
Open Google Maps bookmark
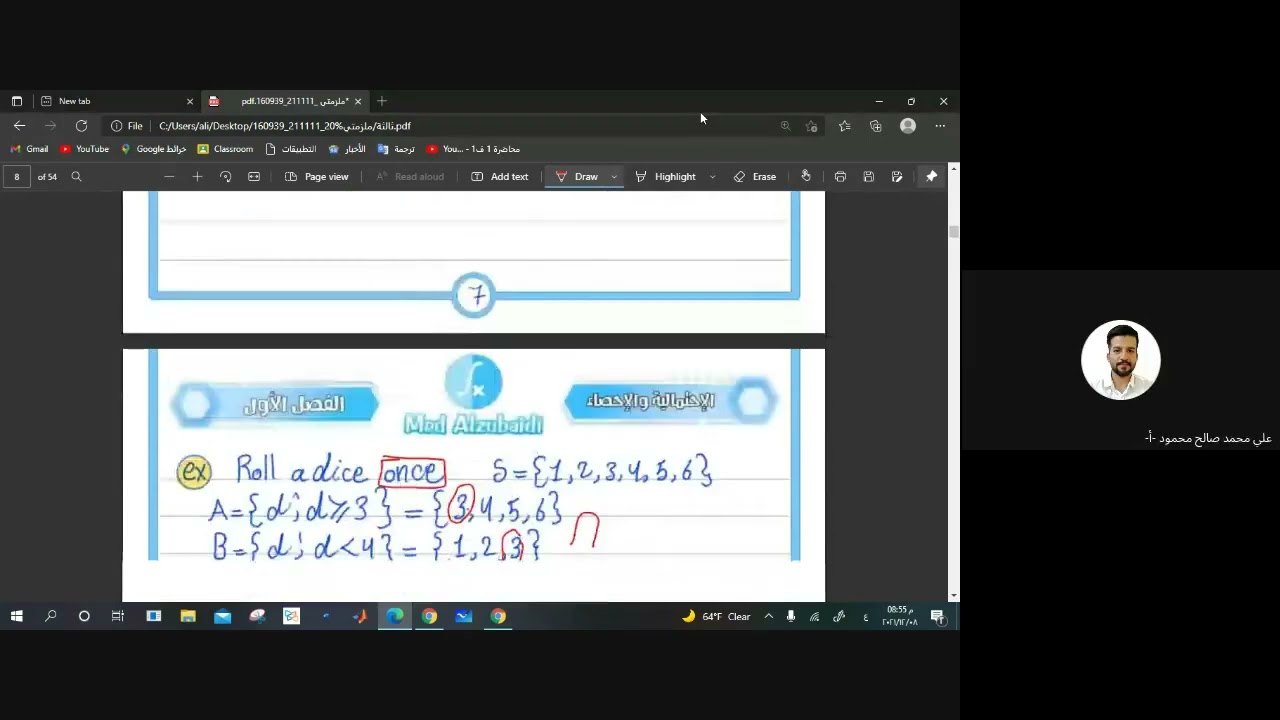click(x=153, y=149)
